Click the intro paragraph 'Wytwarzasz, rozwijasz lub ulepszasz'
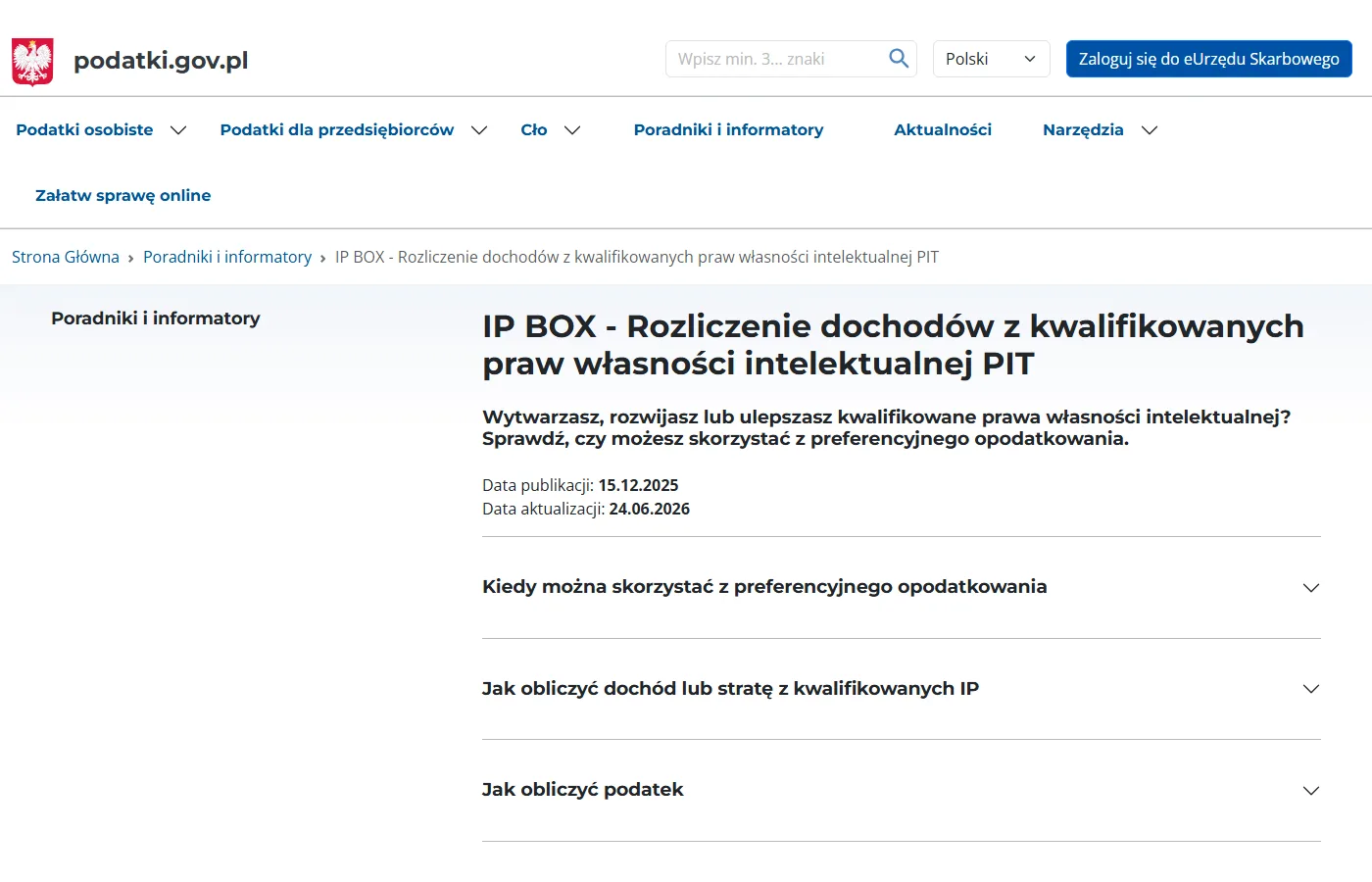This screenshot has width=1372, height=882. pos(886,427)
